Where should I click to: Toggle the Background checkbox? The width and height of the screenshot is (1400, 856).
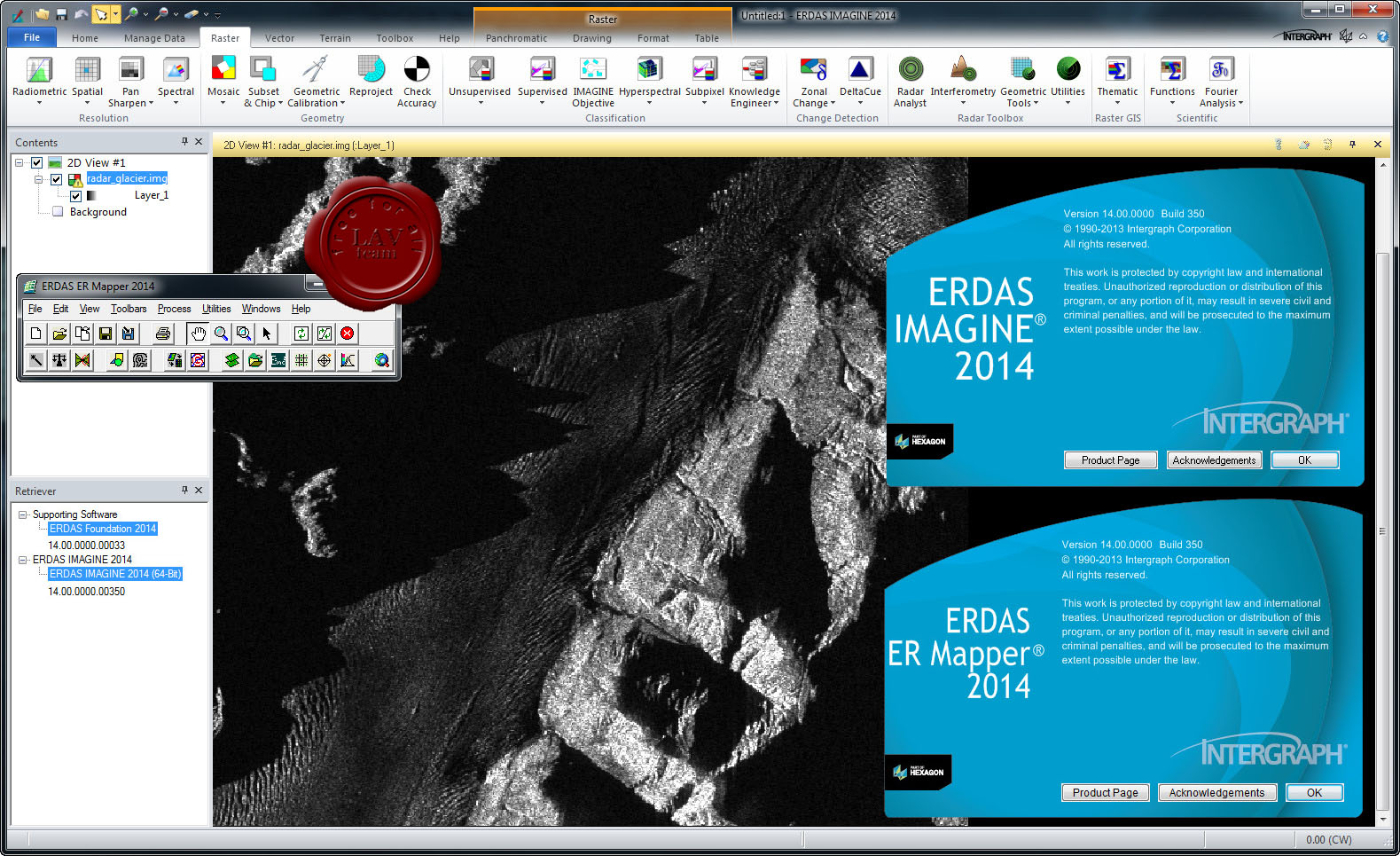[58, 212]
